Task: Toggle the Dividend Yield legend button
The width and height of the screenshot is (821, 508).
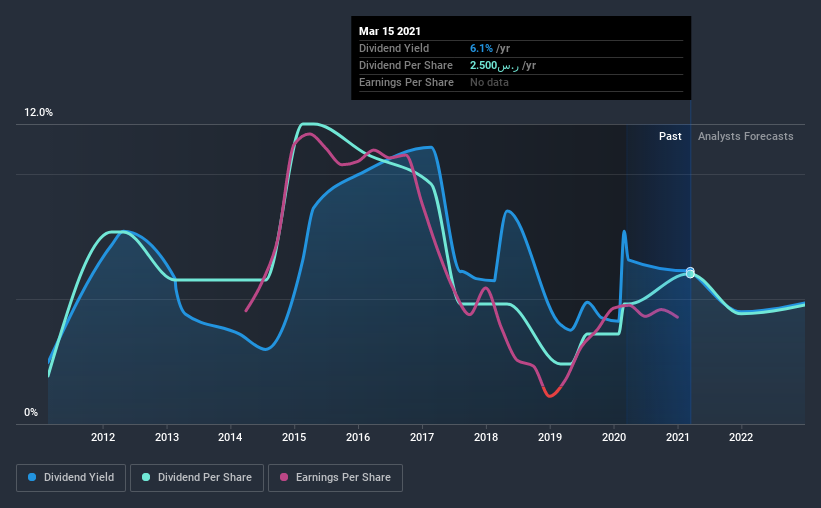Action: tap(71, 478)
